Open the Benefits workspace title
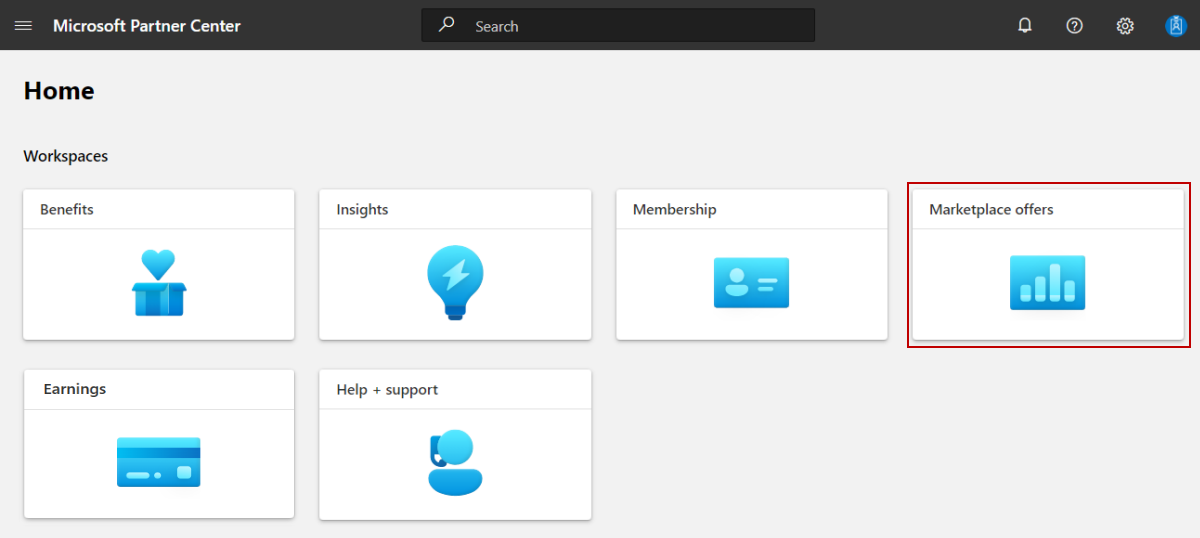The image size is (1200, 538). point(67,210)
